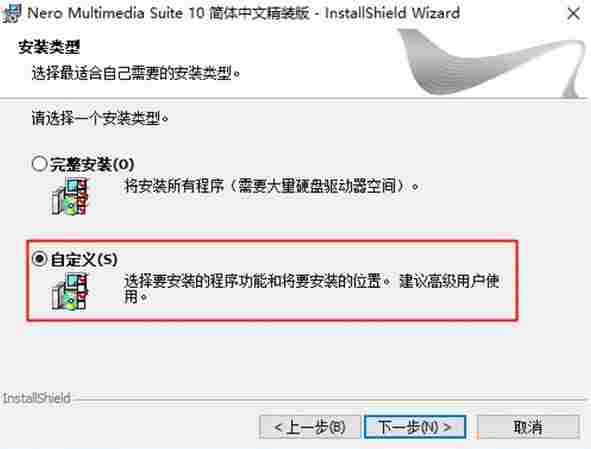This screenshot has width=591, height=449.
Task: Click the gray swoosh banner graphic
Action: coord(490,63)
